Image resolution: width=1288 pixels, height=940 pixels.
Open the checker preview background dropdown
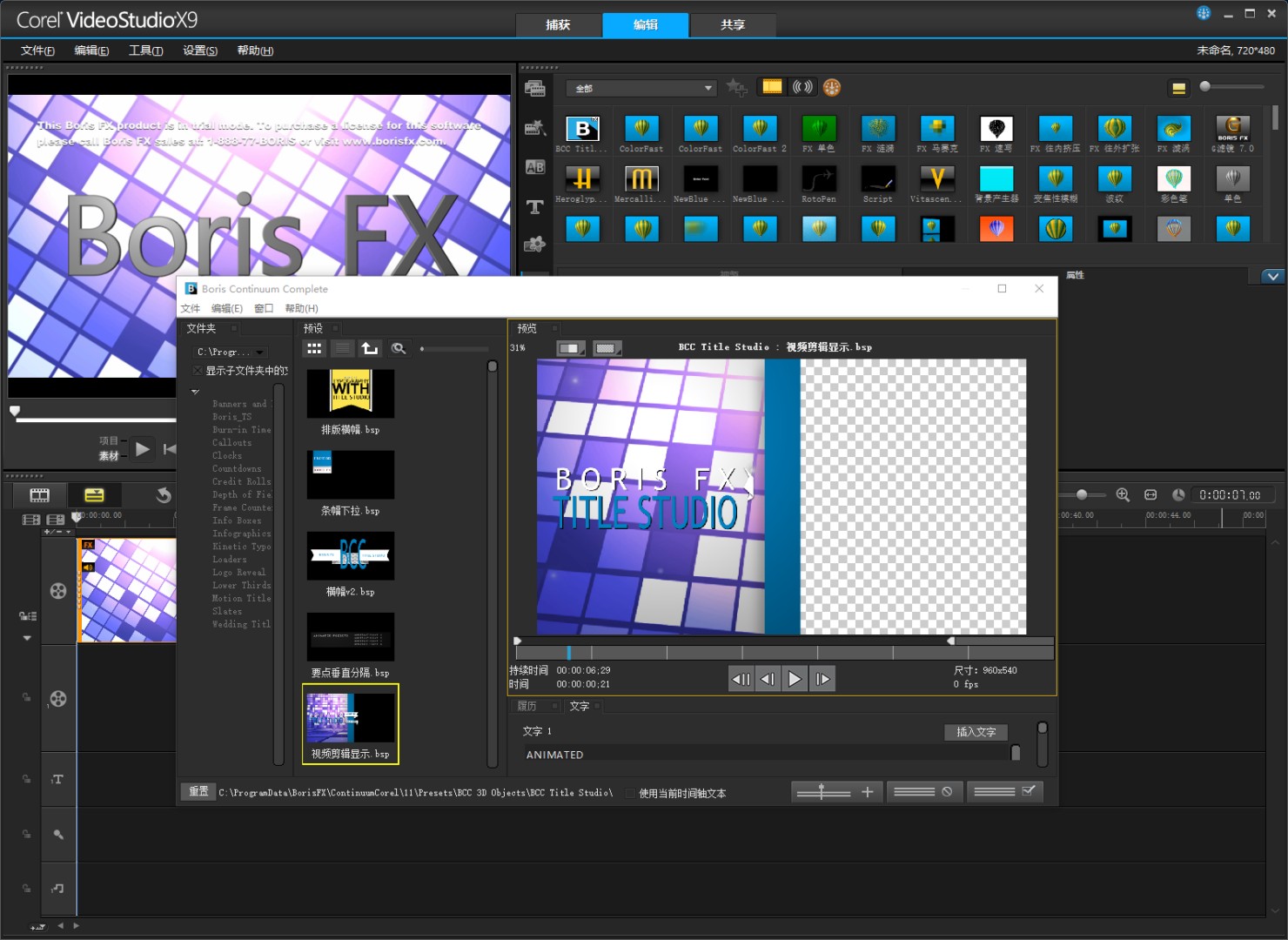click(x=607, y=348)
